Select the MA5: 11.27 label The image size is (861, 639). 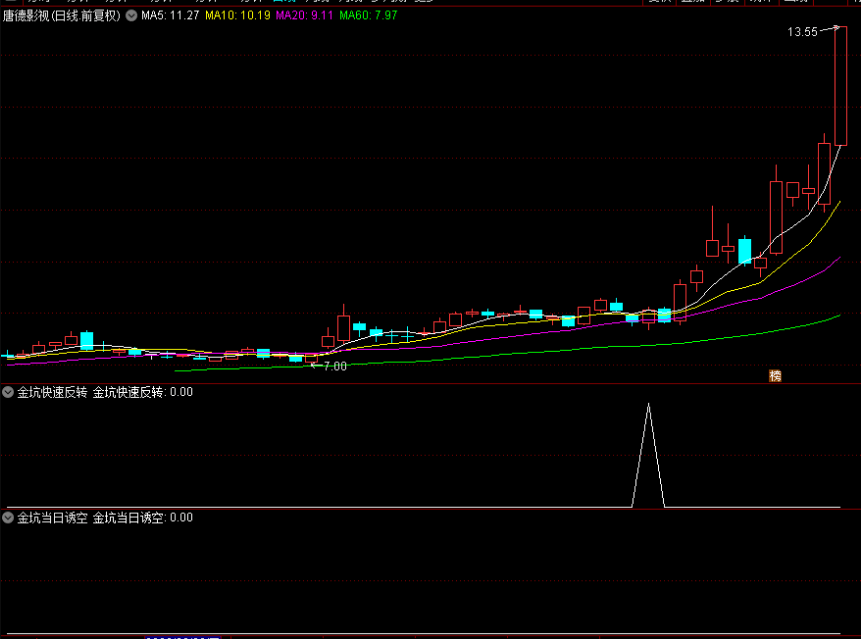pos(170,15)
